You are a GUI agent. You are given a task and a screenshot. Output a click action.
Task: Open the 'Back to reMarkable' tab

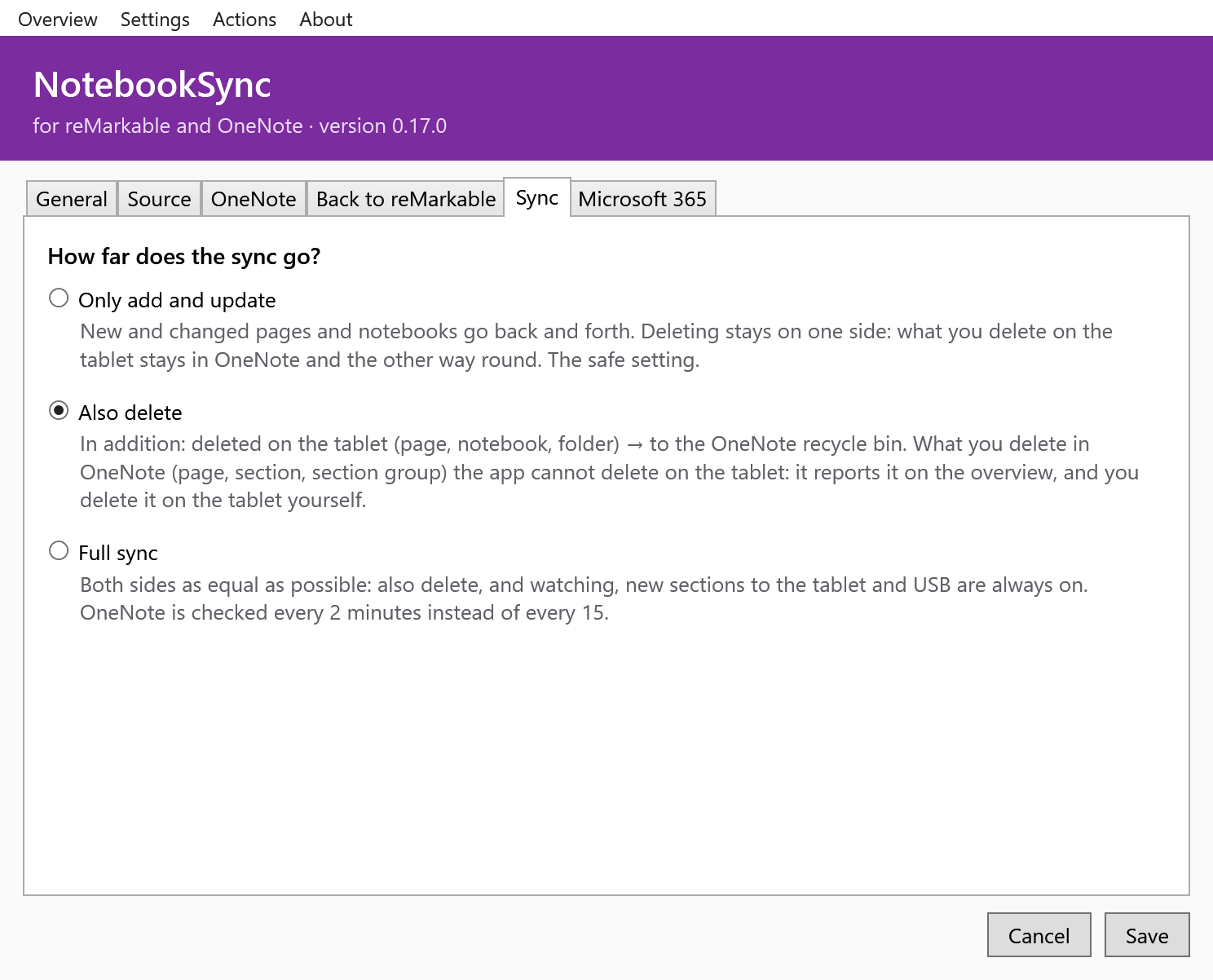click(x=406, y=199)
